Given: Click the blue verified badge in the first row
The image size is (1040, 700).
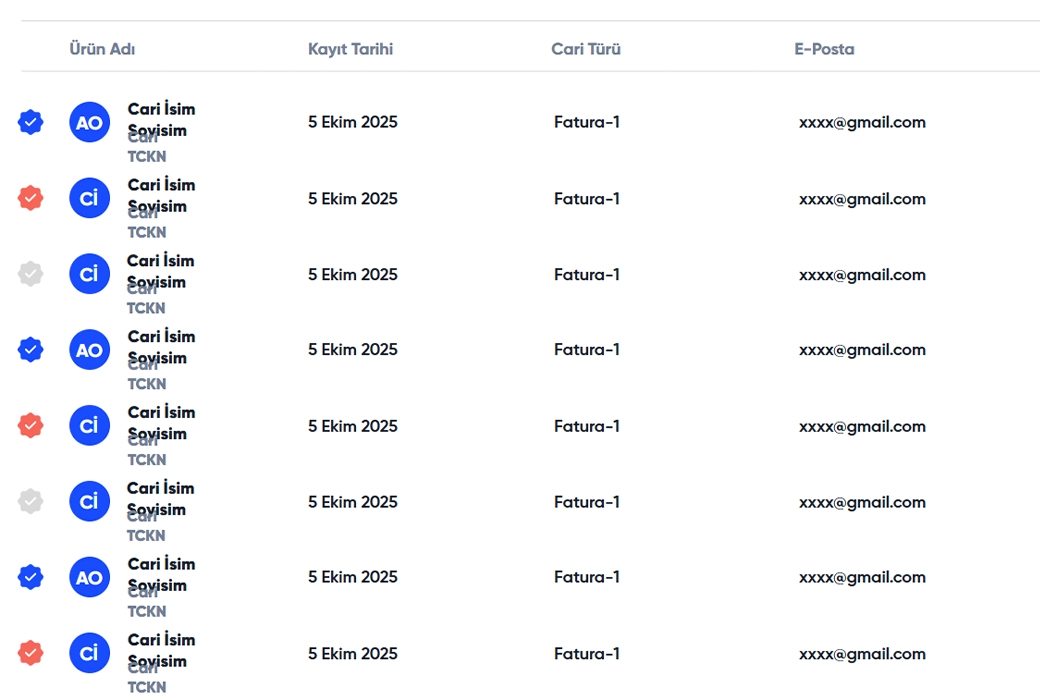Looking at the screenshot, I should 31,123.
